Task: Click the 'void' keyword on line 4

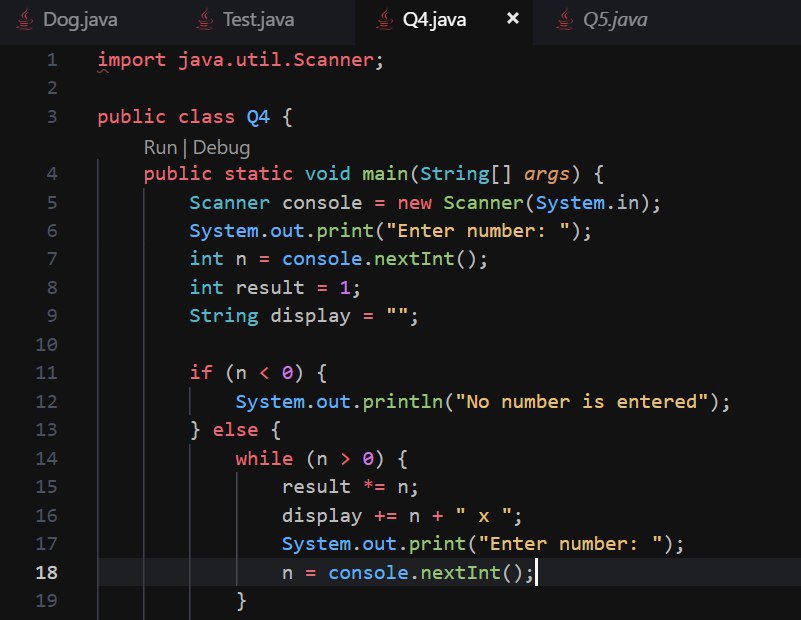Action: point(327,174)
